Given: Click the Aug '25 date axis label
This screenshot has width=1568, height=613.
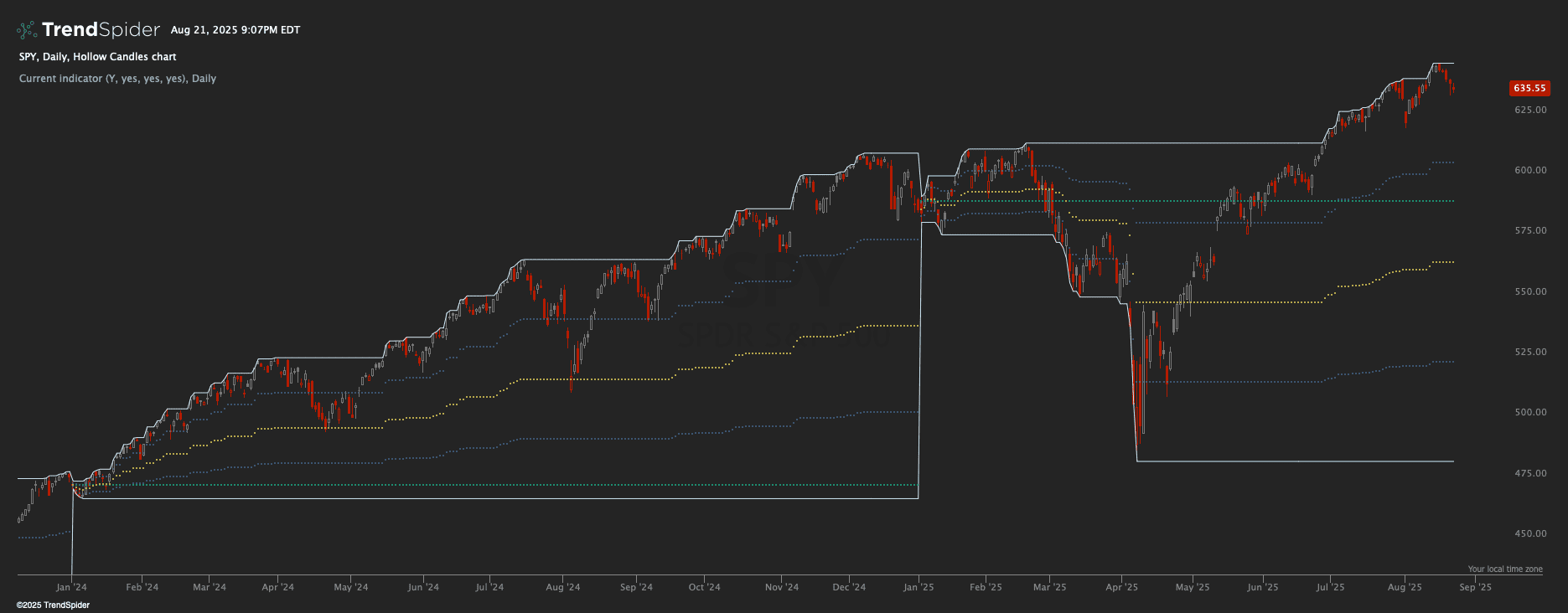Looking at the screenshot, I should coord(1405,587).
